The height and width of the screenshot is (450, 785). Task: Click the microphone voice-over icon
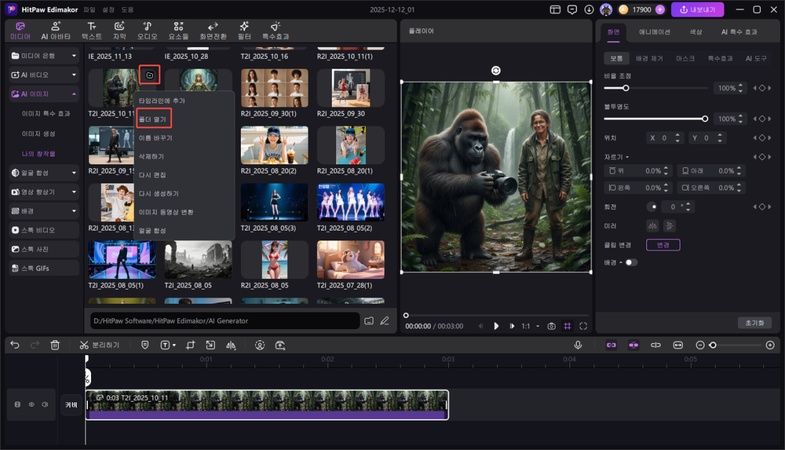(x=578, y=345)
